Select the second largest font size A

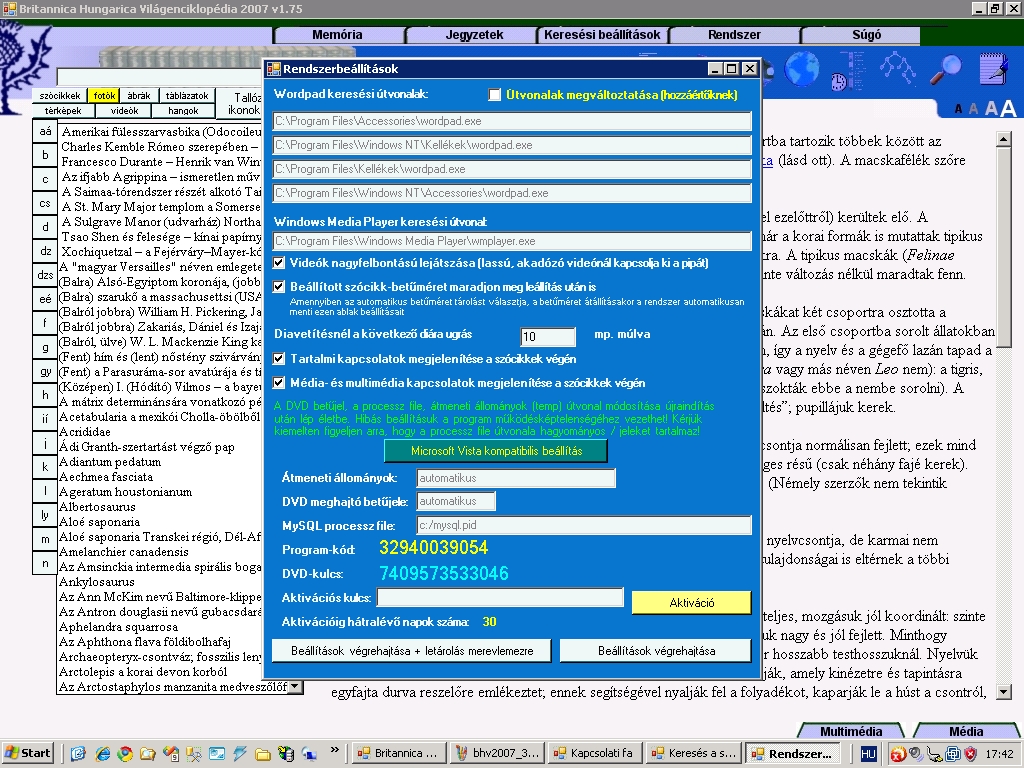[x=991, y=108]
